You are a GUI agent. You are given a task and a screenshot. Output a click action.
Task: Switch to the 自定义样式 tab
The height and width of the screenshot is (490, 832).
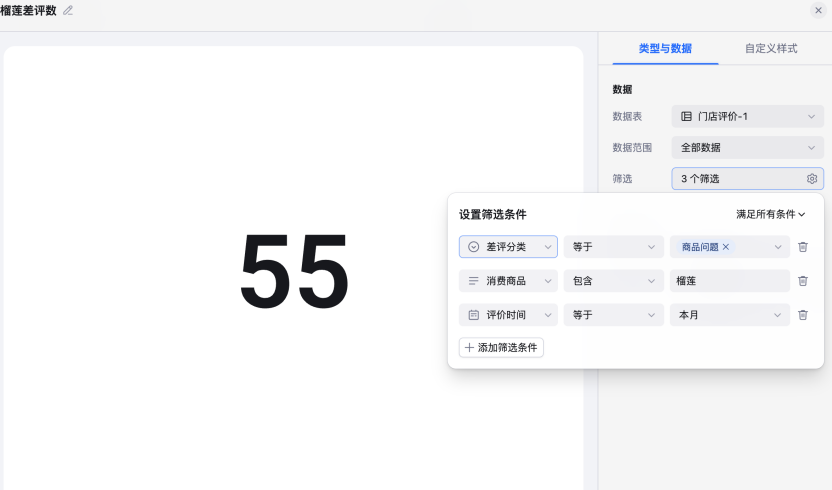coord(771,48)
